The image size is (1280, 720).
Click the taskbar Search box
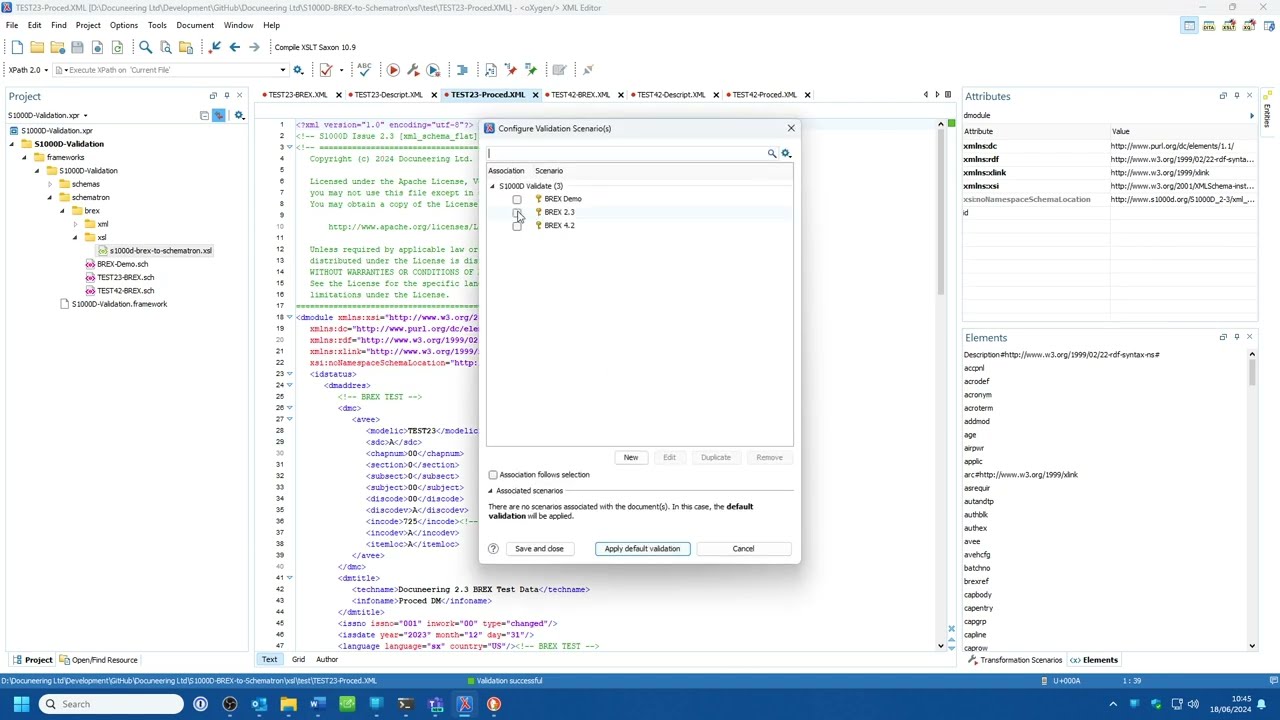pos(113,704)
